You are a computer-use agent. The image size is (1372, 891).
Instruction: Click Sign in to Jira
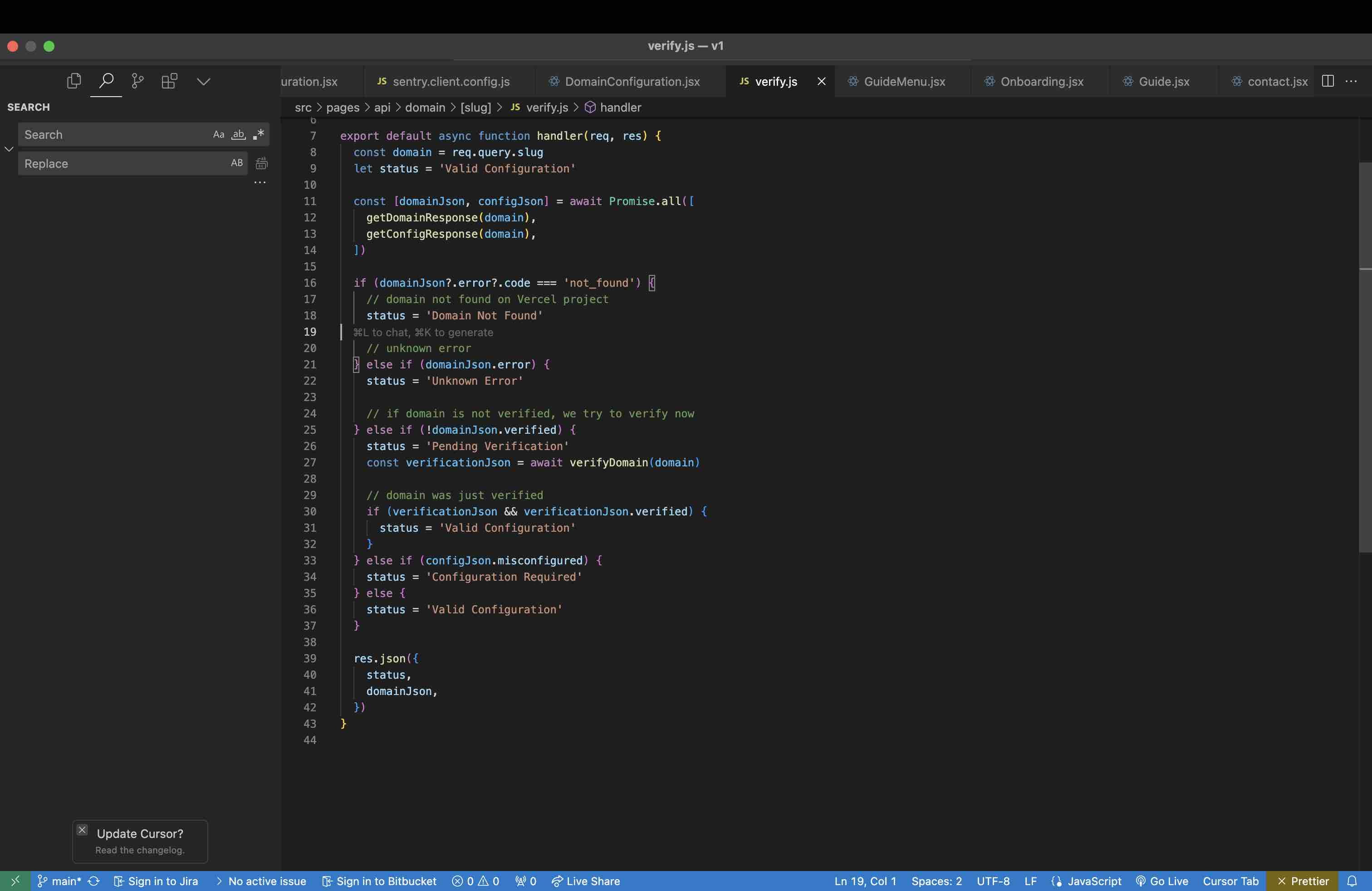click(156, 881)
